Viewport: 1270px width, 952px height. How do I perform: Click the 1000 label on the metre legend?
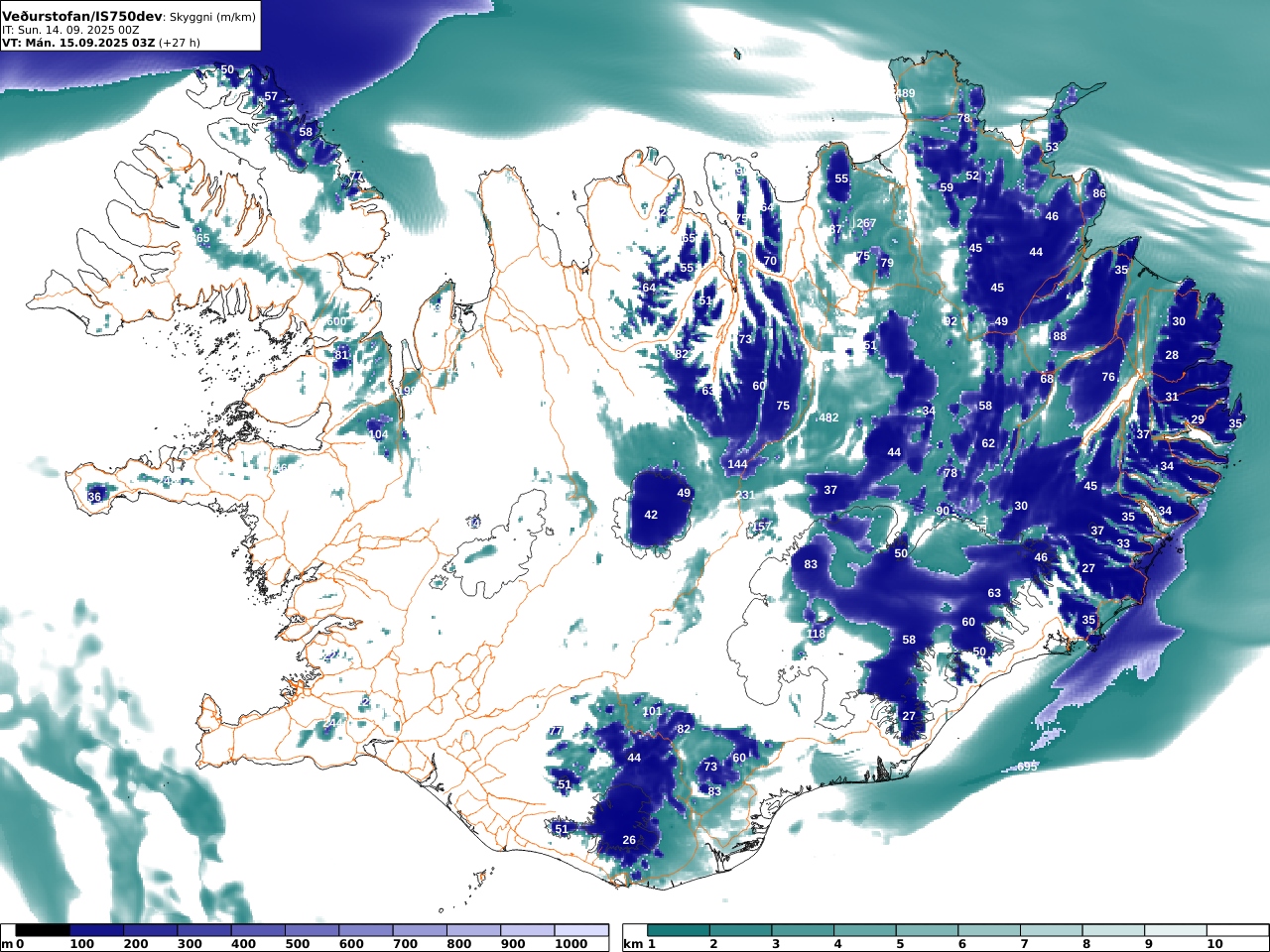point(571,944)
